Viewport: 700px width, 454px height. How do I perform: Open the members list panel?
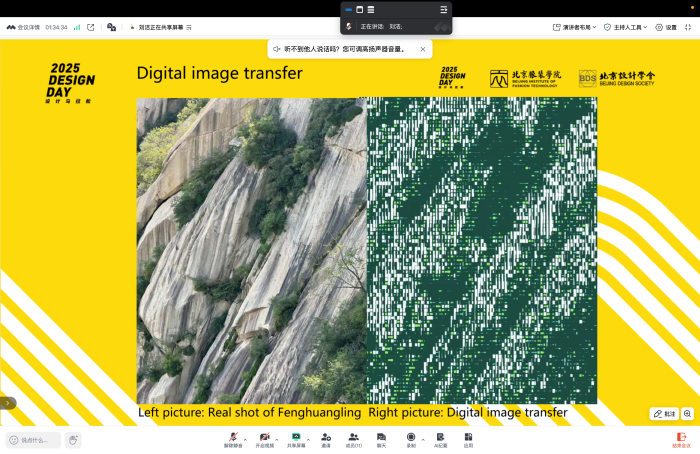pyautogui.click(x=354, y=438)
